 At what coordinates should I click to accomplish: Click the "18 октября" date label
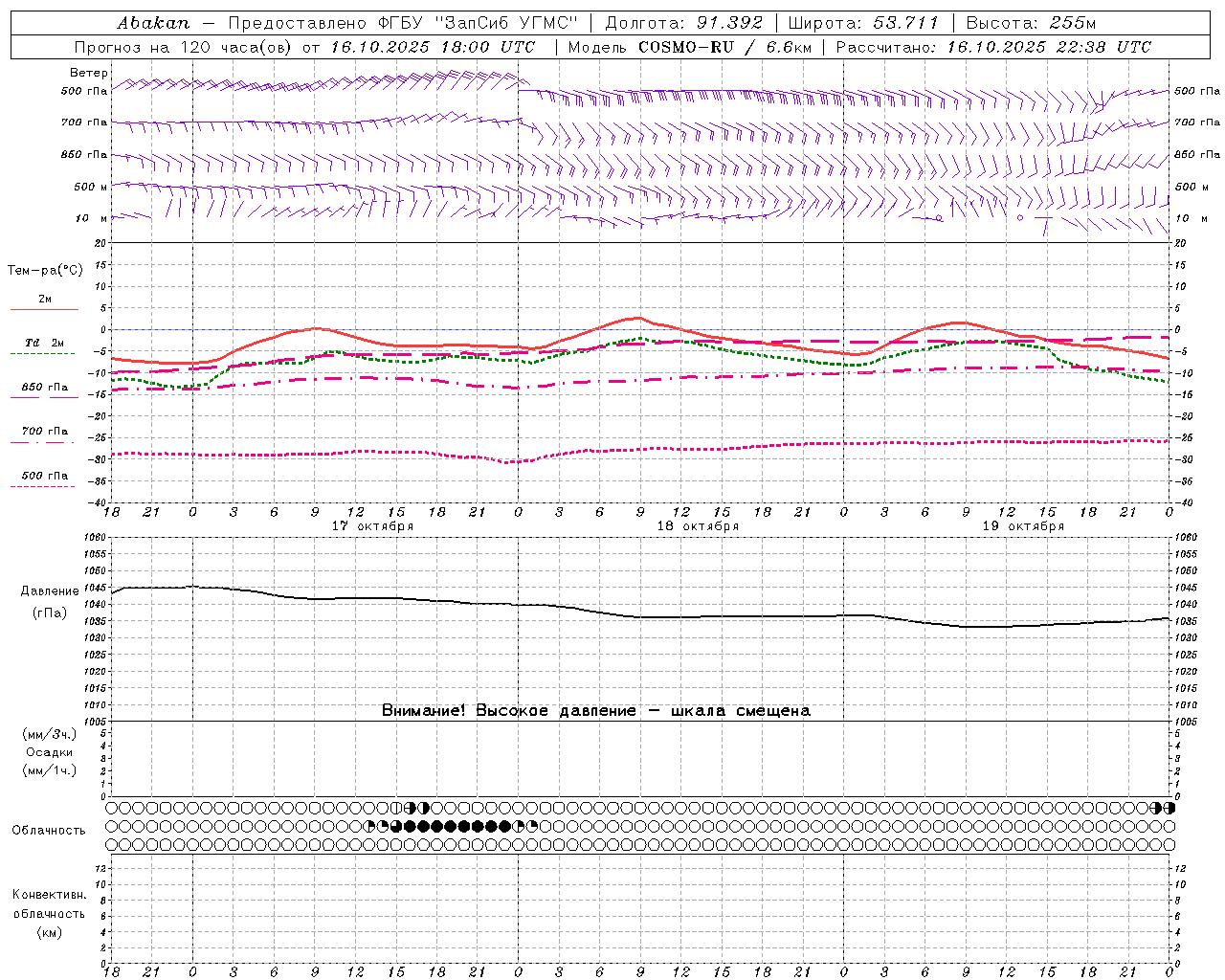pyautogui.click(x=698, y=526)
